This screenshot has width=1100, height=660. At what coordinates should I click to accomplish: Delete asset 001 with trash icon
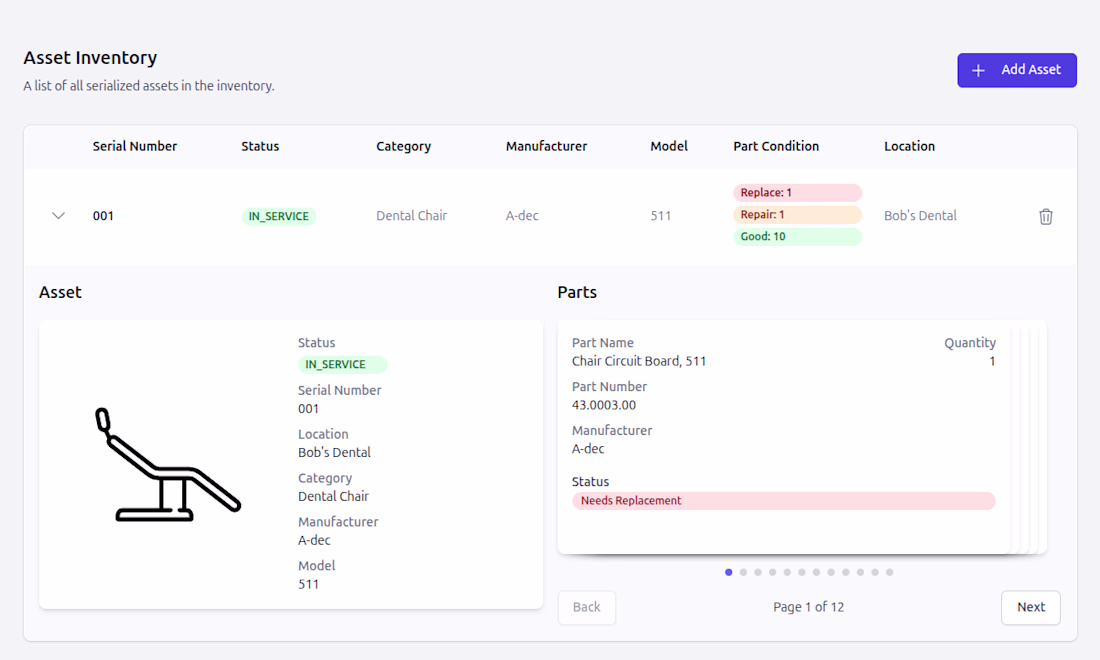pyautogui.click(x=1046, y=216)
